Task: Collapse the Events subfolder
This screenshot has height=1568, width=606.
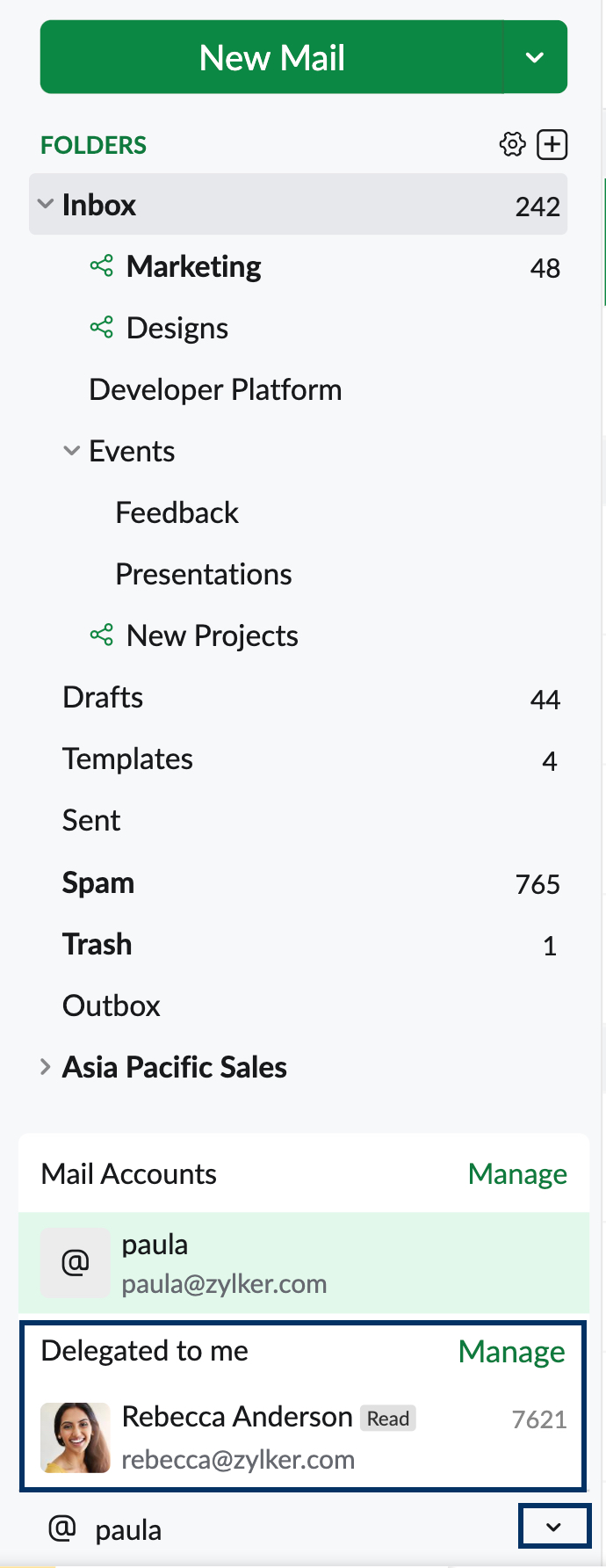Action: 72,451
